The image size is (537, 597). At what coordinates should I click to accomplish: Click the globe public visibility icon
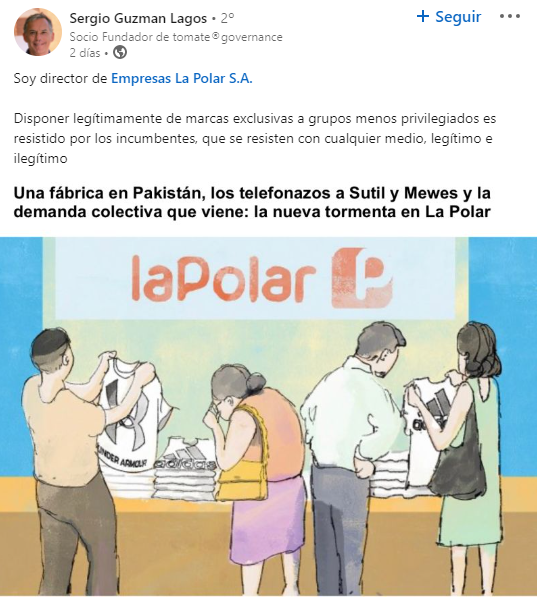(x=120, y=52)
